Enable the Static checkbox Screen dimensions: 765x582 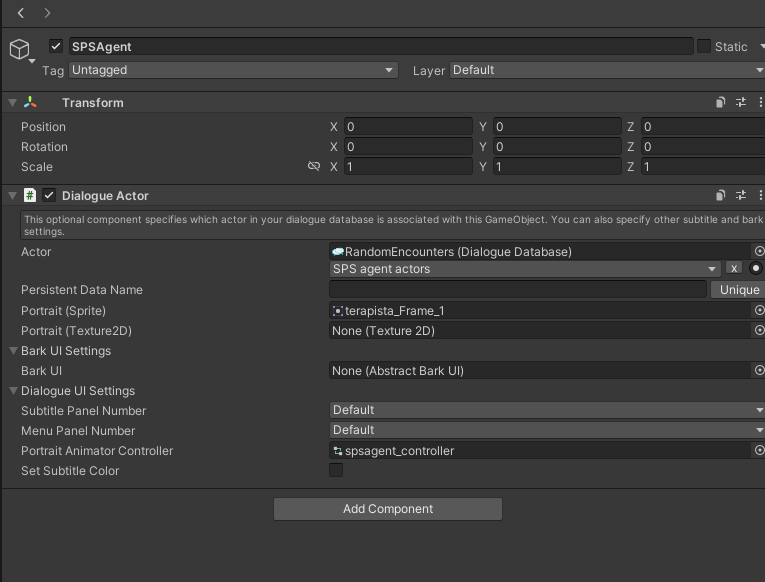coord(704,46)
